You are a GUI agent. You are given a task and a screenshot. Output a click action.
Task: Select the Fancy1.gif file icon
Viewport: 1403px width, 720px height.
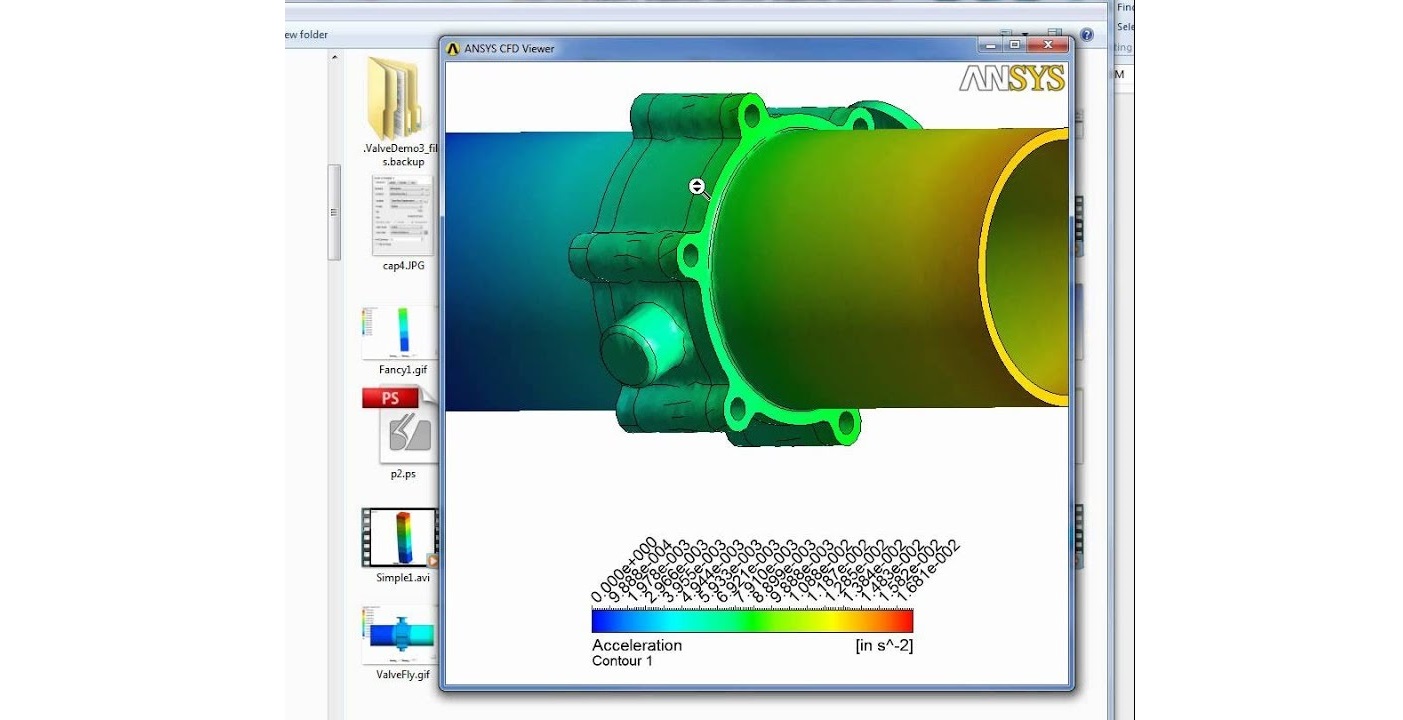tap(400, 333)
